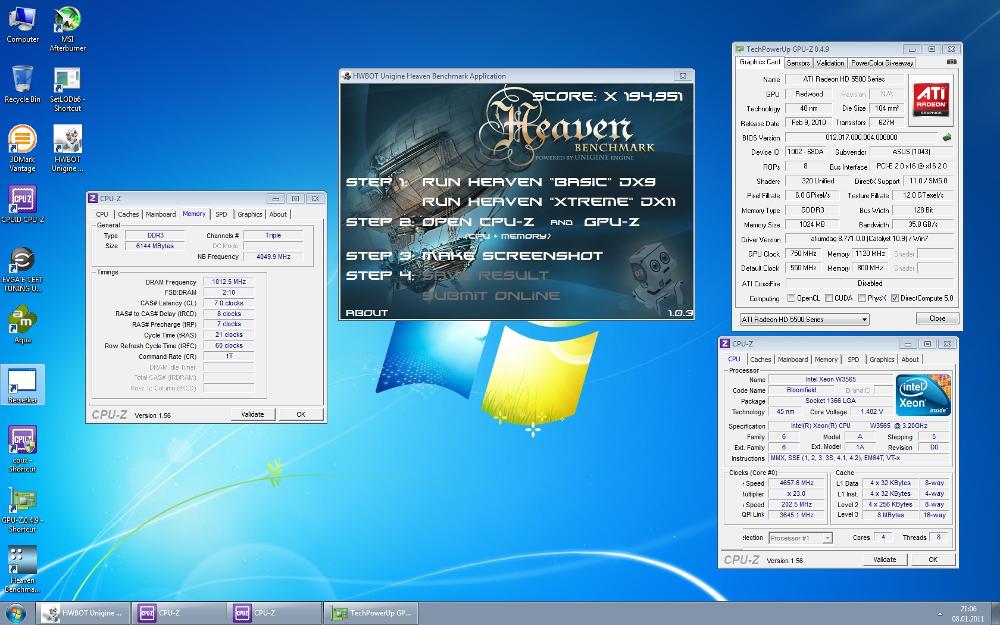Viewport: 1000px width, 625px height.
Task: Click the GPU-Z camera screenshot icon
Action: (x=952, y=62)
